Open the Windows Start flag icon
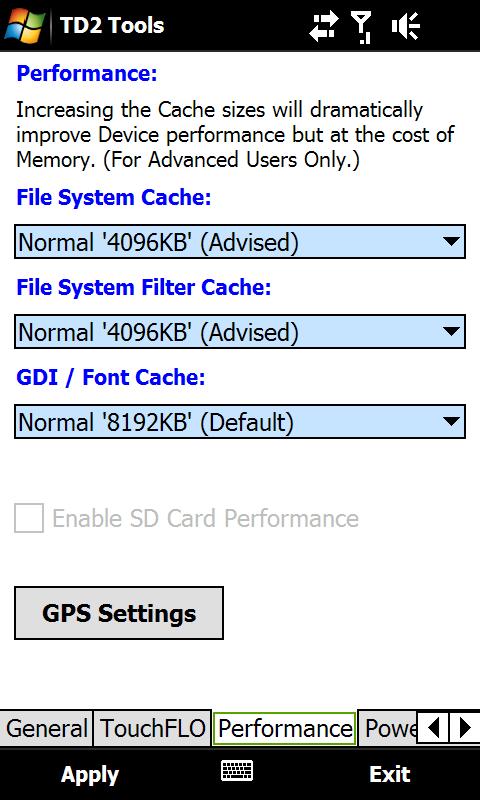Viewport: 480px width, 800px height. 24,24
